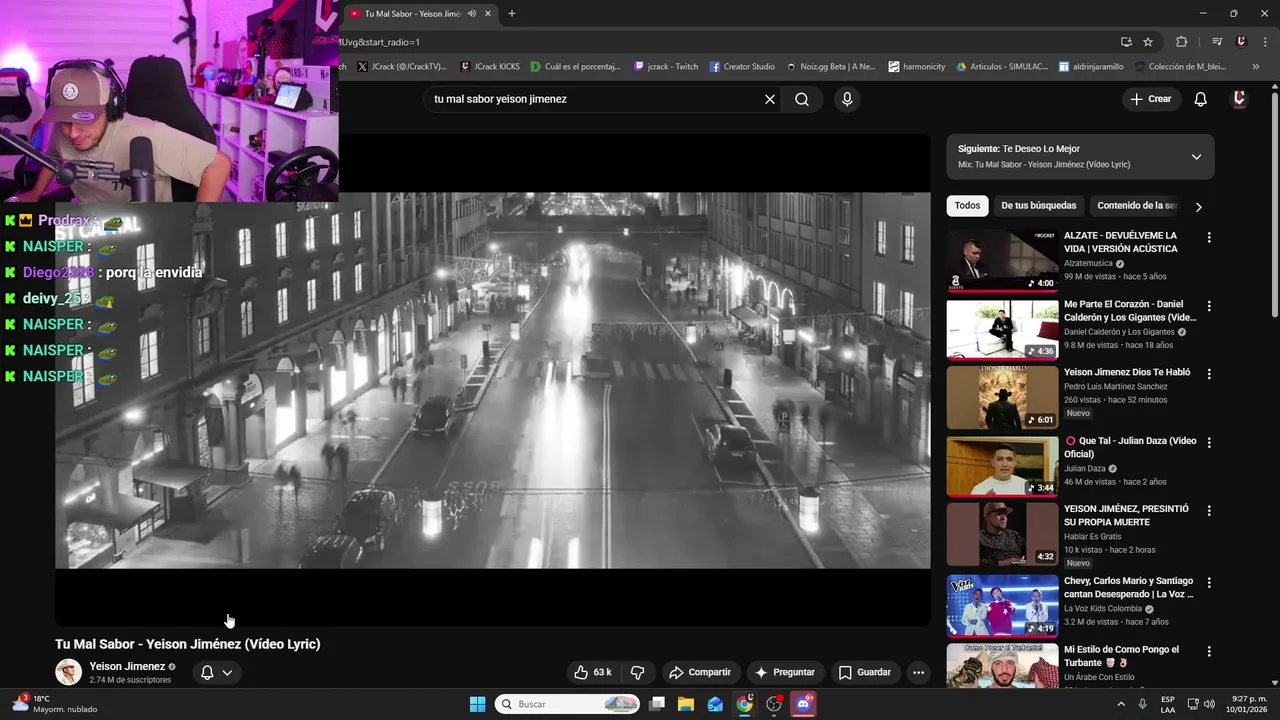Screen dimensions: 1280x720
Task: Like the video with 63 k
Action: click(592, 672)
